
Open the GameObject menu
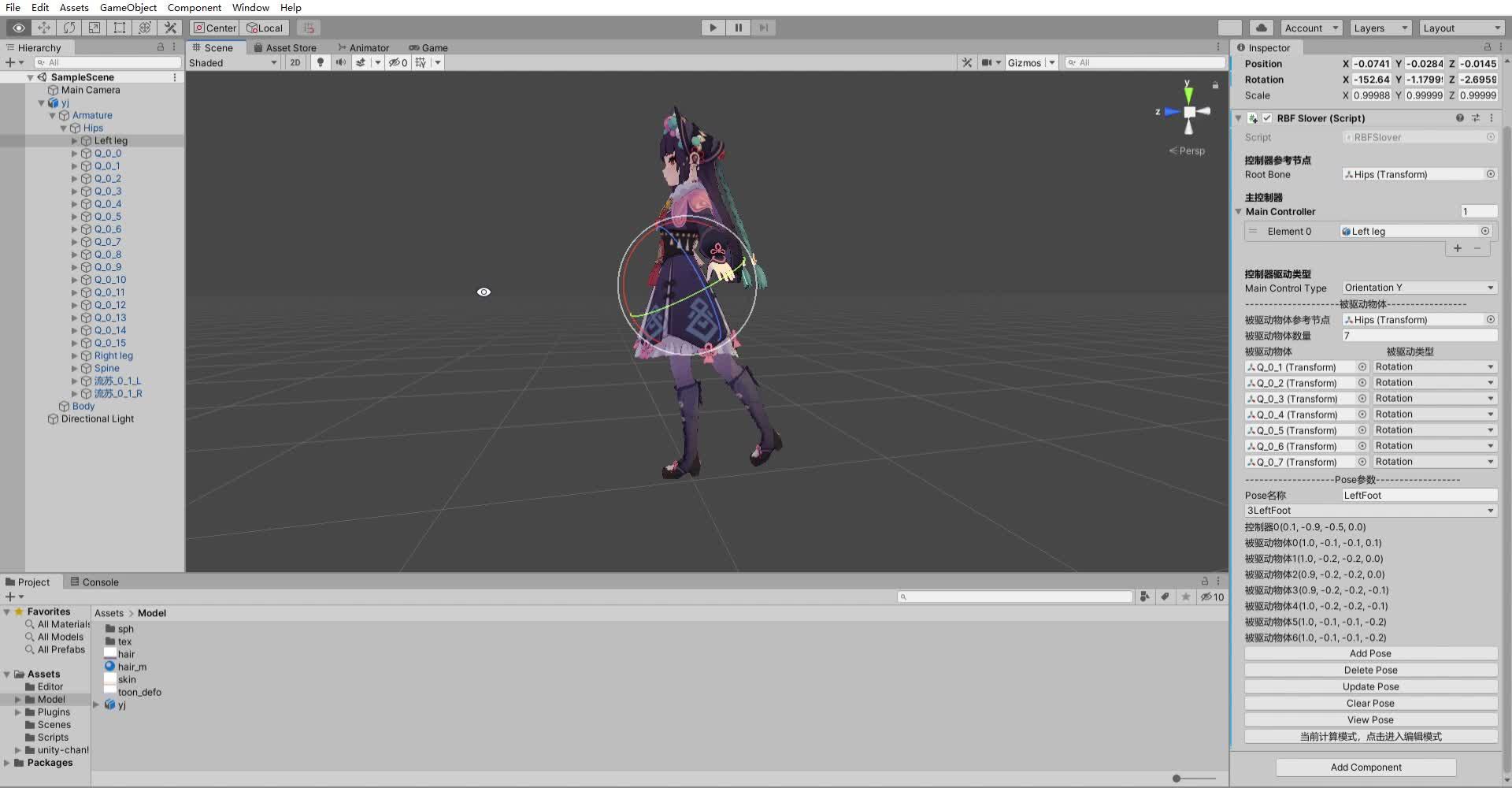point(128,7)
